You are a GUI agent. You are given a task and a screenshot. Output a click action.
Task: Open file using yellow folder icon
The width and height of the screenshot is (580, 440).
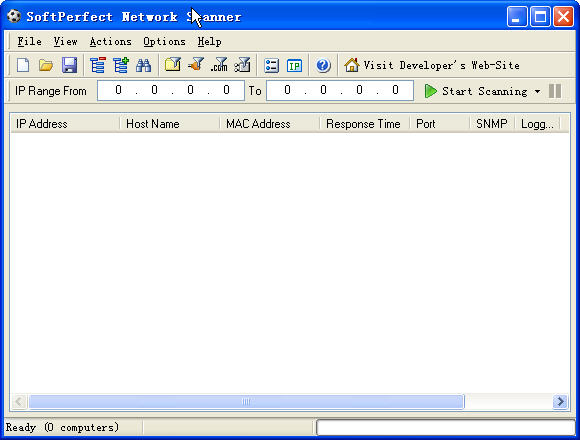[46, 65]
